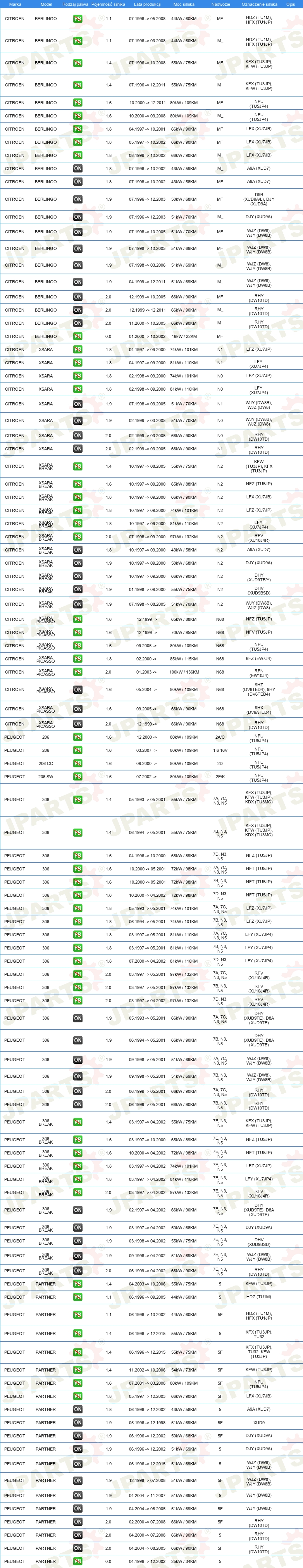Click the '05.1996 -> 12.1998' production years cell
This screenshot has height=1568, width=303.
tap(147, 1423)
